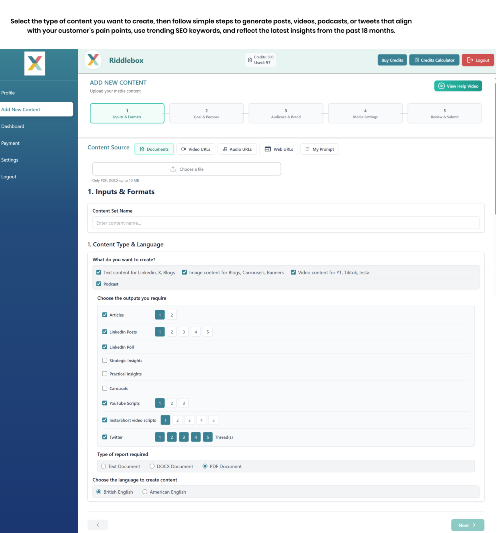Jump to step 2 Goal & Purpose
The image size is (500, 533).
[x=206, y=113]
